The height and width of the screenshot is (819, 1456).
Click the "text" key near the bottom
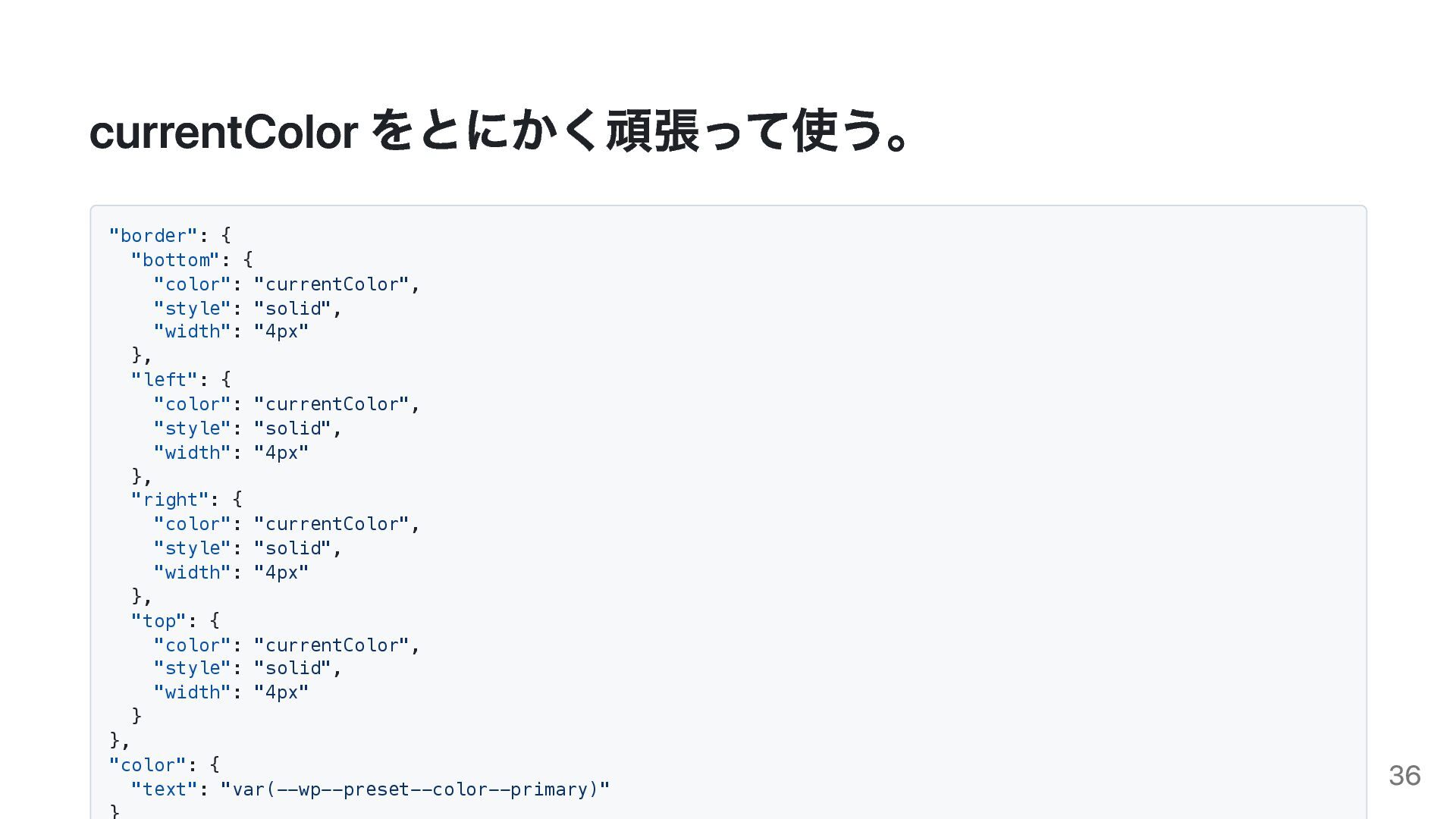(165, 789)
